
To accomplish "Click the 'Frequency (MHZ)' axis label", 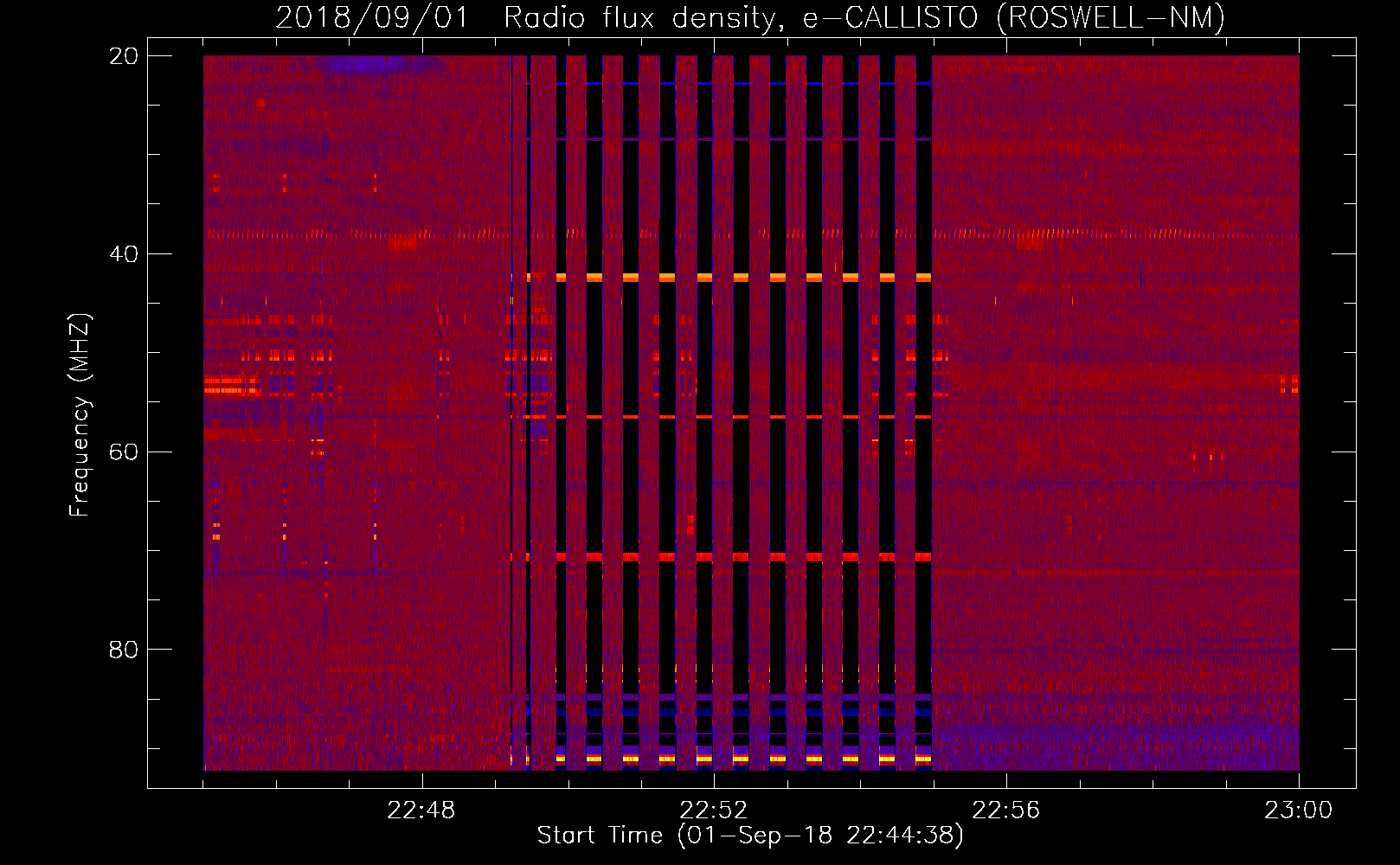I will [80, 415].
